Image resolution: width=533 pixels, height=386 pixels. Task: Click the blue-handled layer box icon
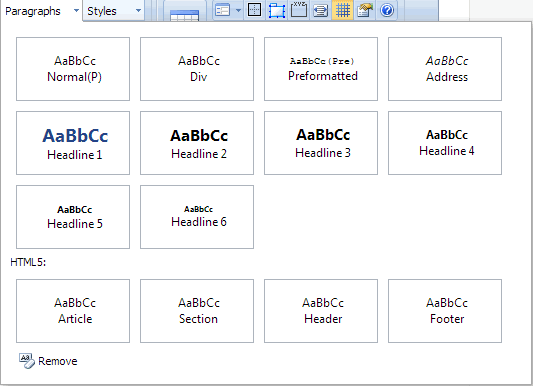point(277,10)
